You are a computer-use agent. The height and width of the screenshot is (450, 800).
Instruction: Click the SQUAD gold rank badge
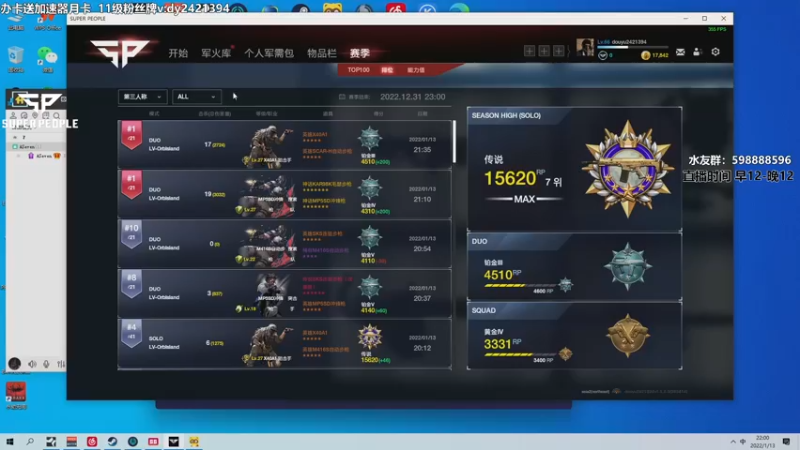coord(628,336)
